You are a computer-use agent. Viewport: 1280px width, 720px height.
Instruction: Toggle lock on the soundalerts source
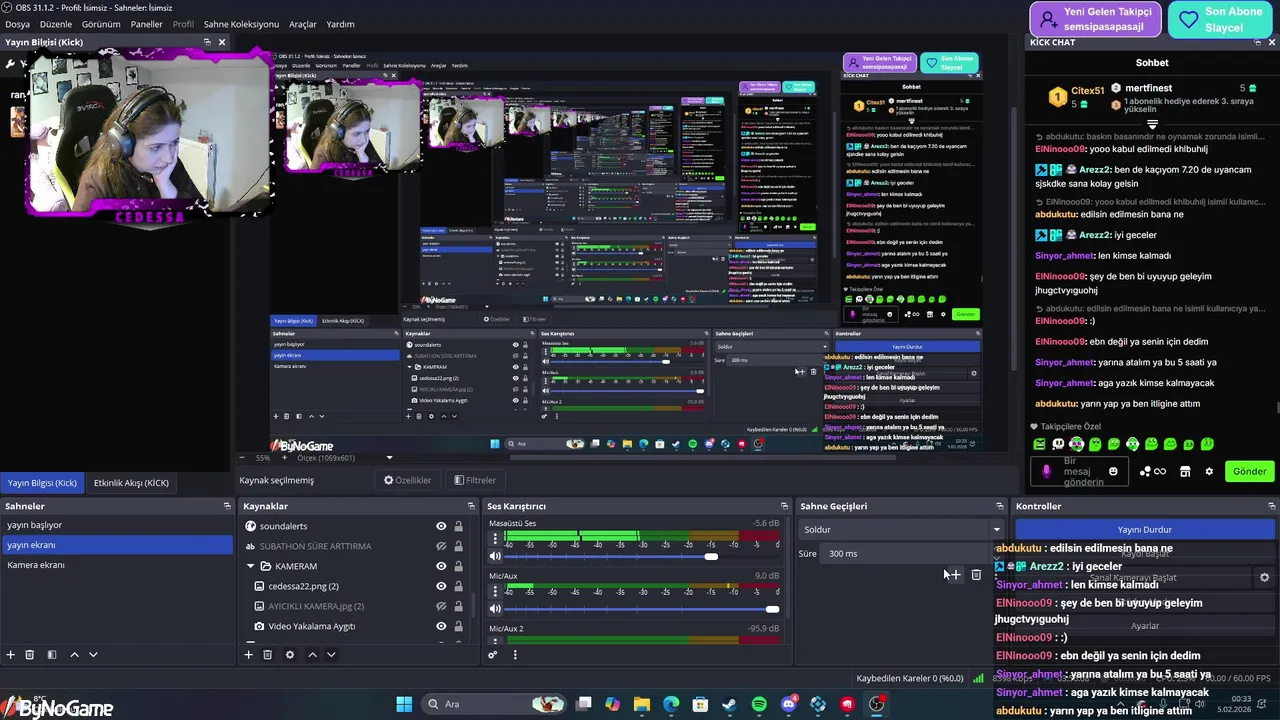point(458,526)
